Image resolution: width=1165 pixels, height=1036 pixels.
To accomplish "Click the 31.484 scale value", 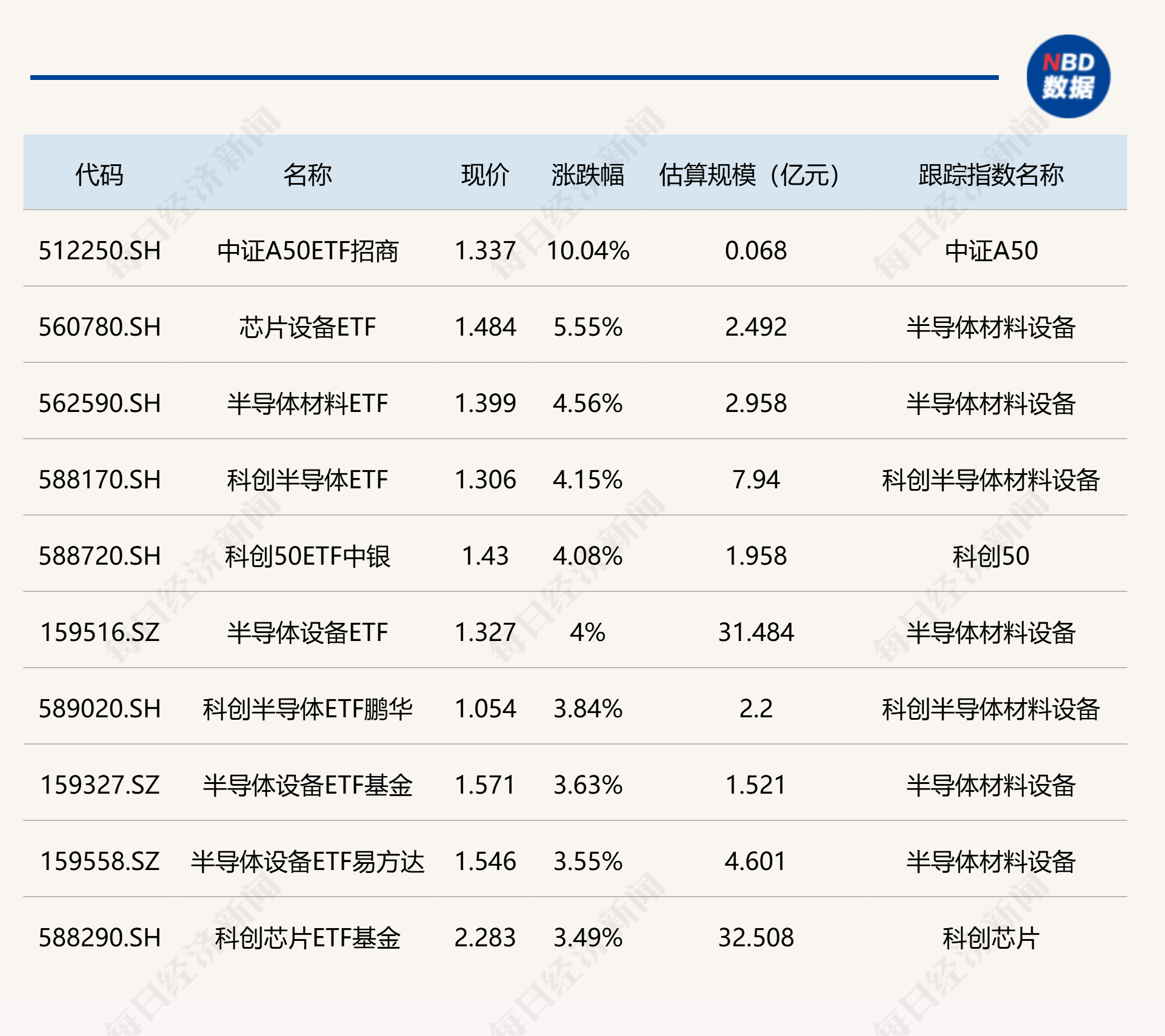I will pos(755,633).
